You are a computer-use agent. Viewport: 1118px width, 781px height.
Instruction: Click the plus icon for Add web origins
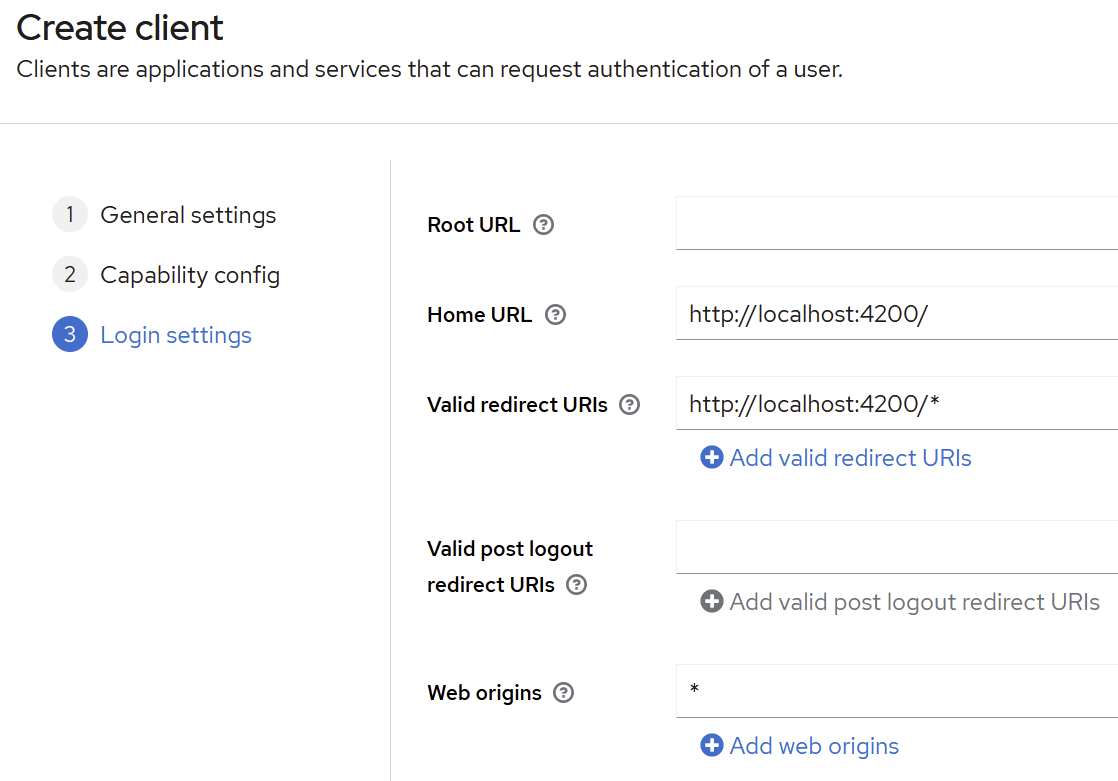click(712, 746)
